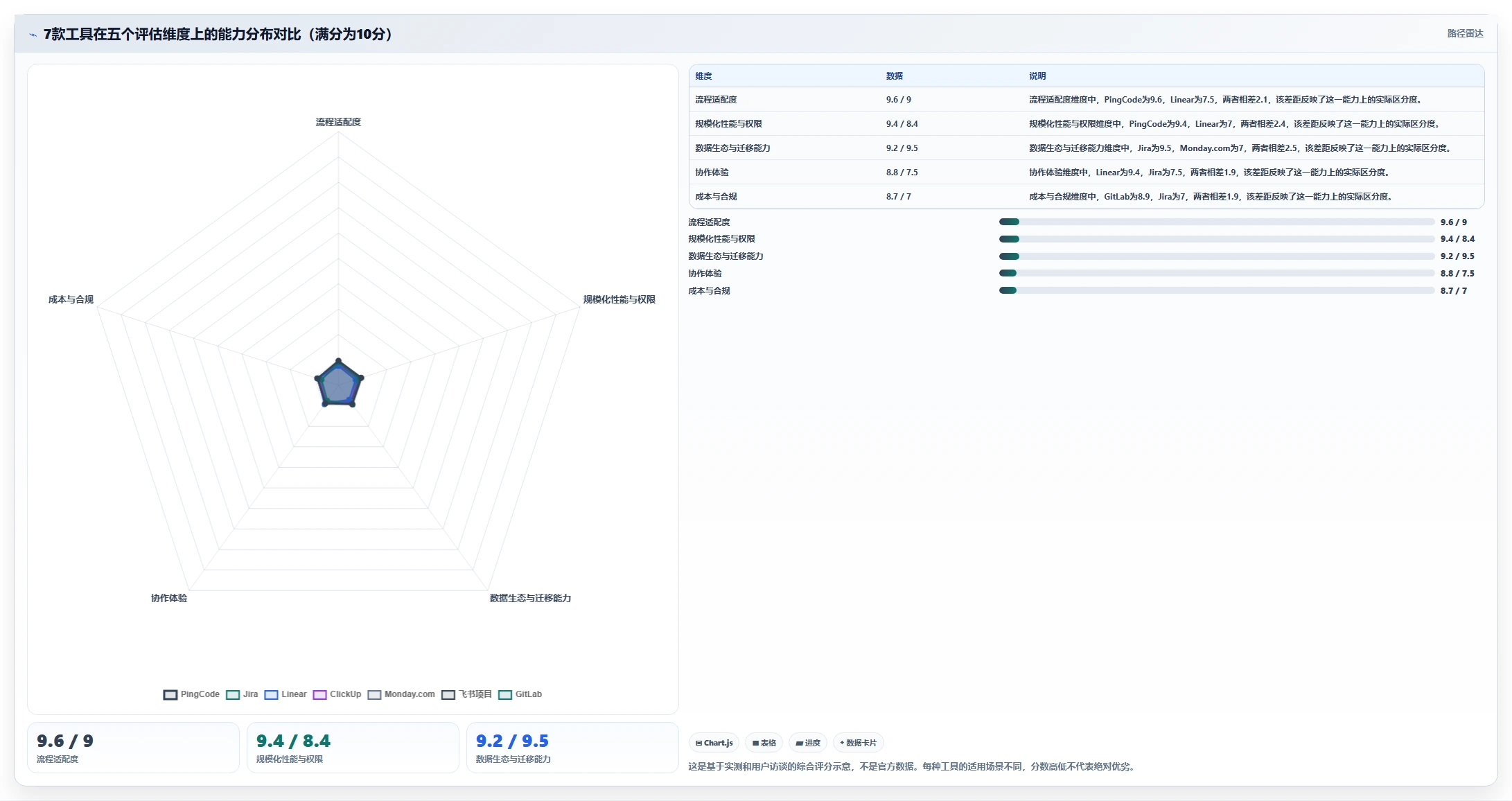Select the 数据生态与迁移能力 table row cell

(x=732, y=148)
